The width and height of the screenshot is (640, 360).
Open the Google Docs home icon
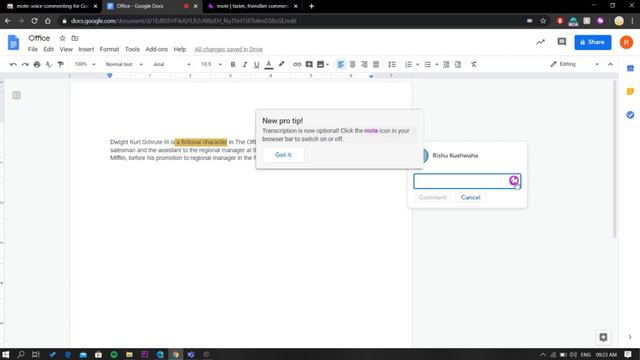tap(13, 42)
